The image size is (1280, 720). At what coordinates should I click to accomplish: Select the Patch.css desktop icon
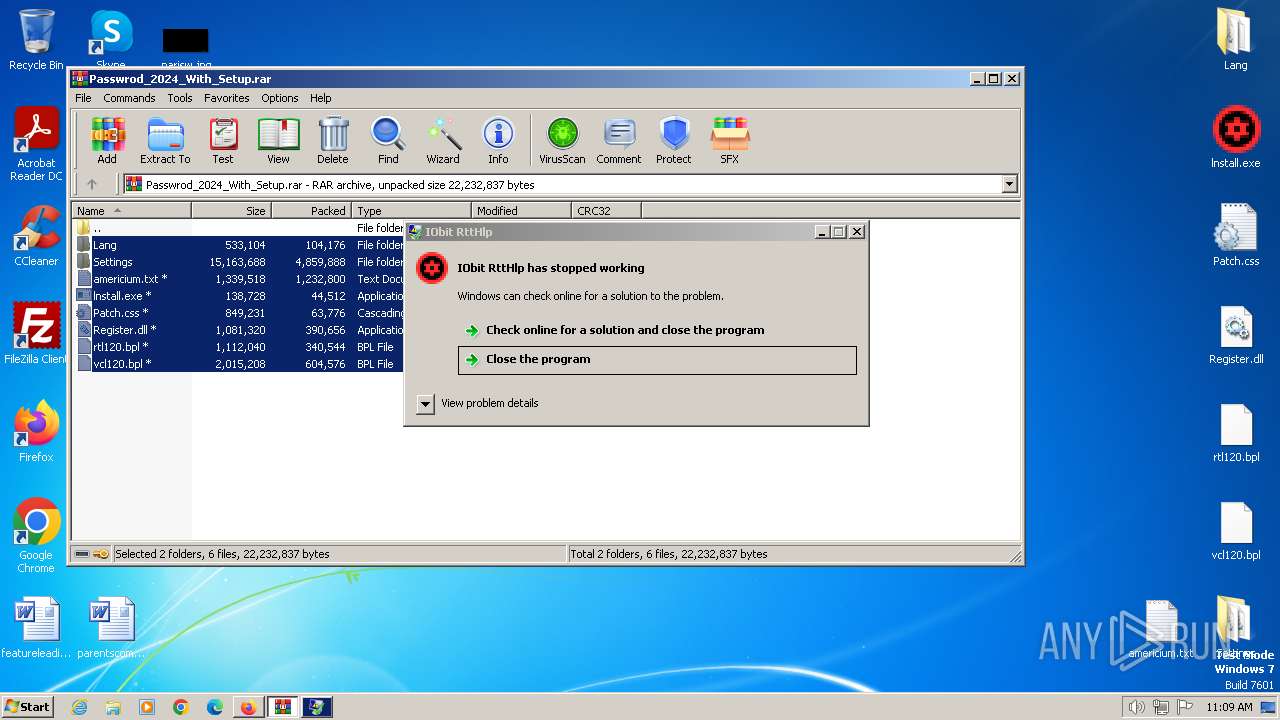[x=1236, y=236]
